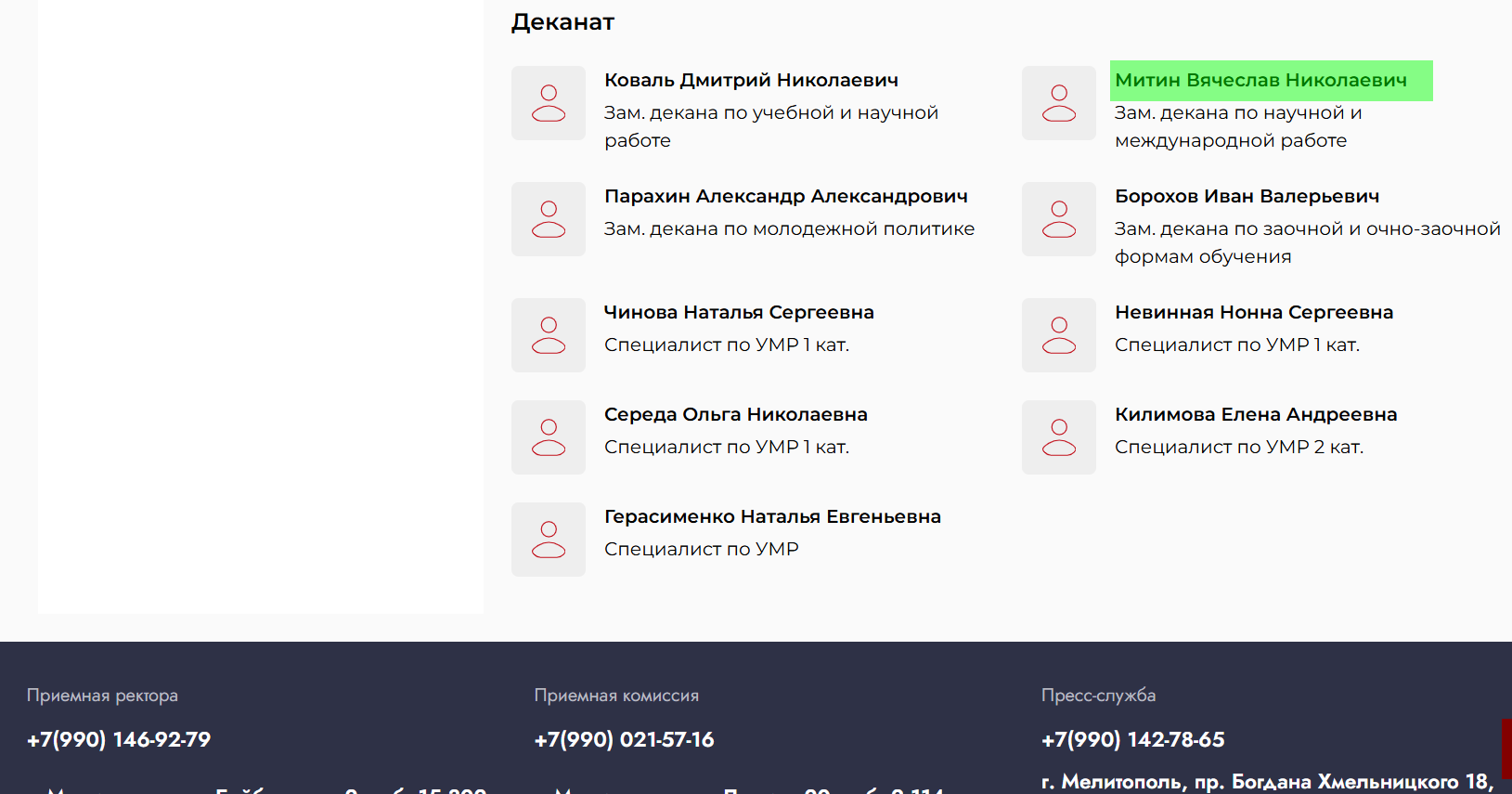Open profile of Парахин Александр Александрович
The width and height of the screenshot is (1512, 794).
pos(785,196)
